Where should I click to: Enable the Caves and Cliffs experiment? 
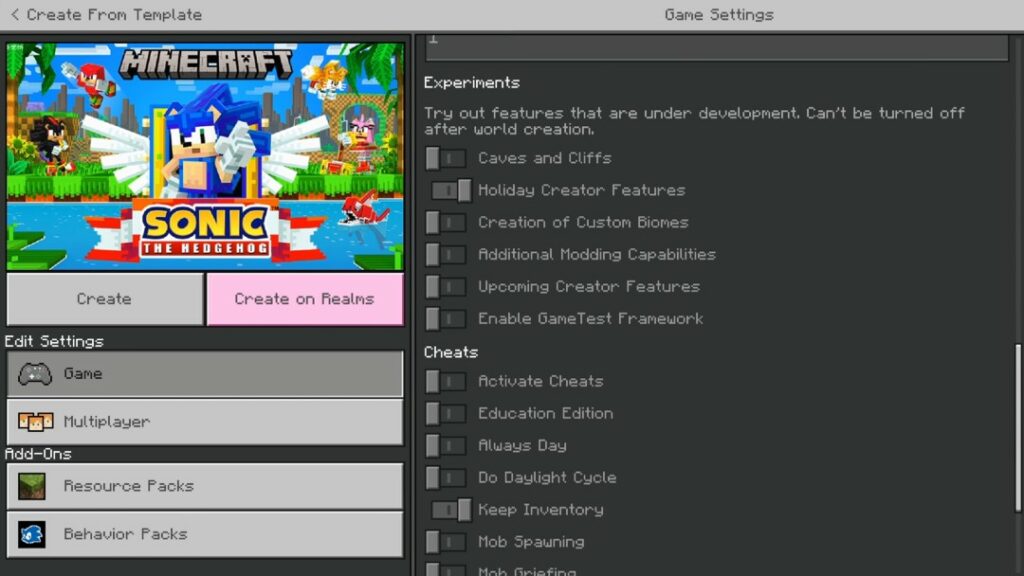coord(446,158)
